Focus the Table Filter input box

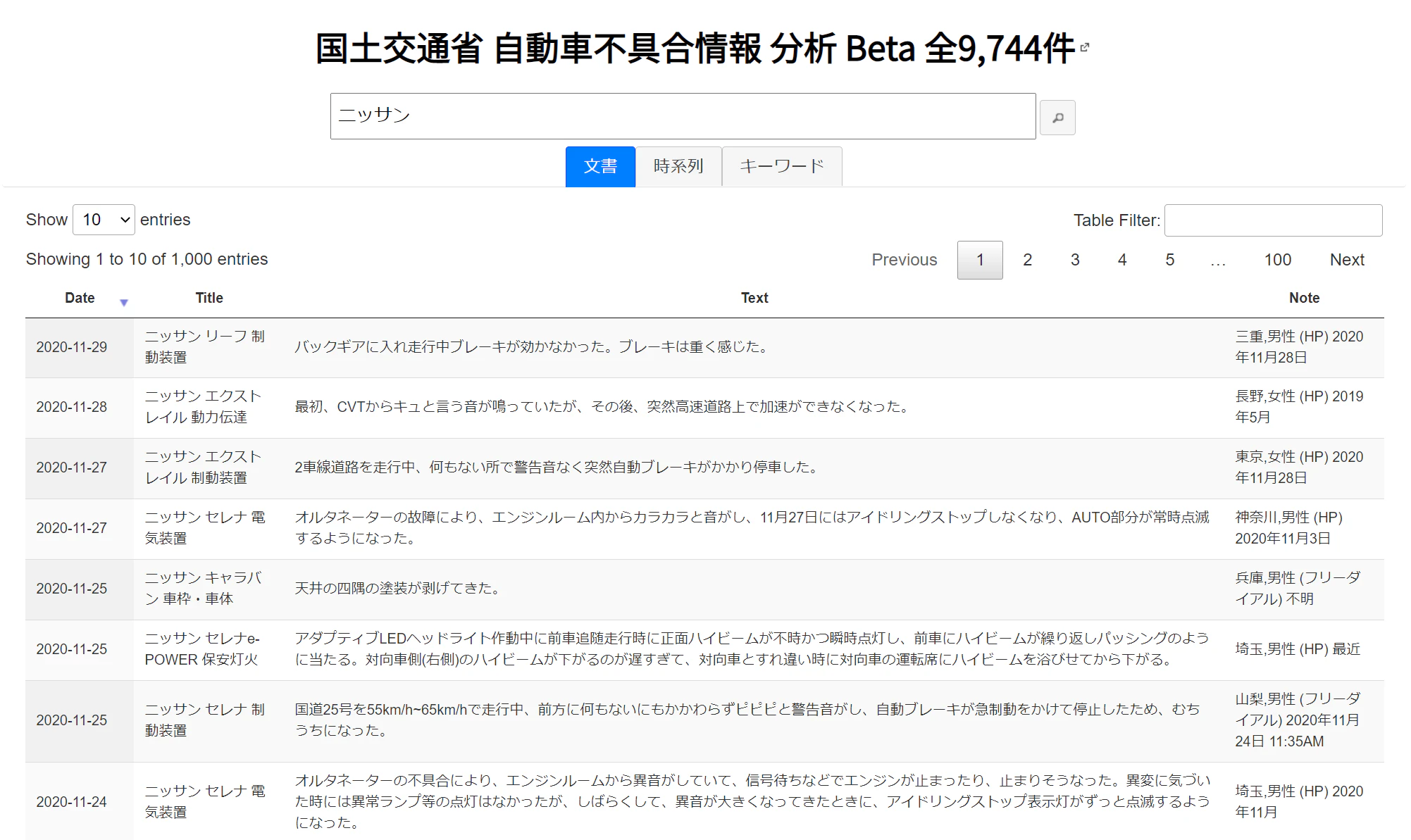(1273, 220)
